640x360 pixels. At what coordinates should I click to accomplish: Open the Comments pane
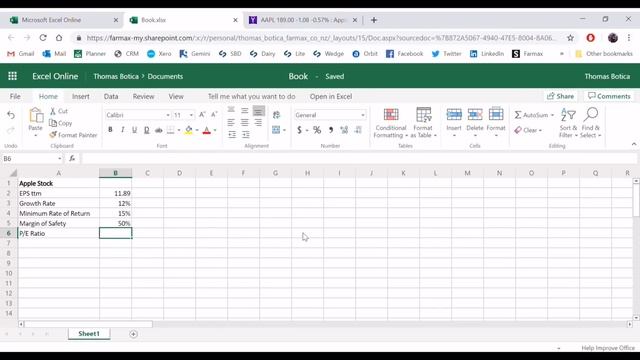point(609,96)
